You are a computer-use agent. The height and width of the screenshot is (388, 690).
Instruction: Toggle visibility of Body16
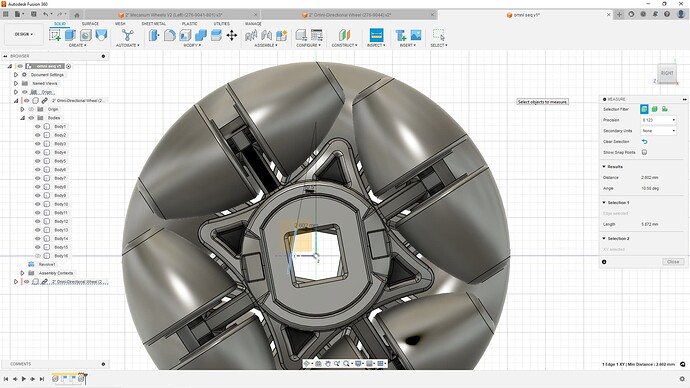(37, 256)
